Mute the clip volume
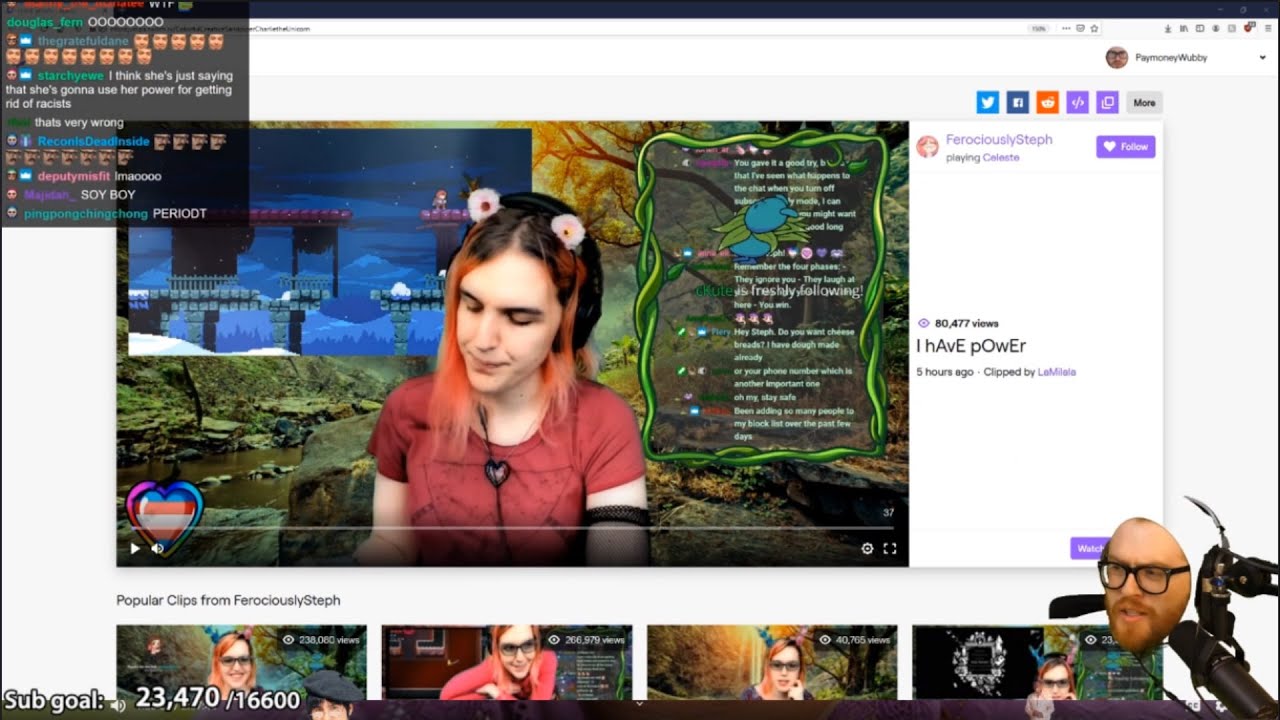Image resolution: width=1280 pixels, height=720 pixels. (157, 548)
